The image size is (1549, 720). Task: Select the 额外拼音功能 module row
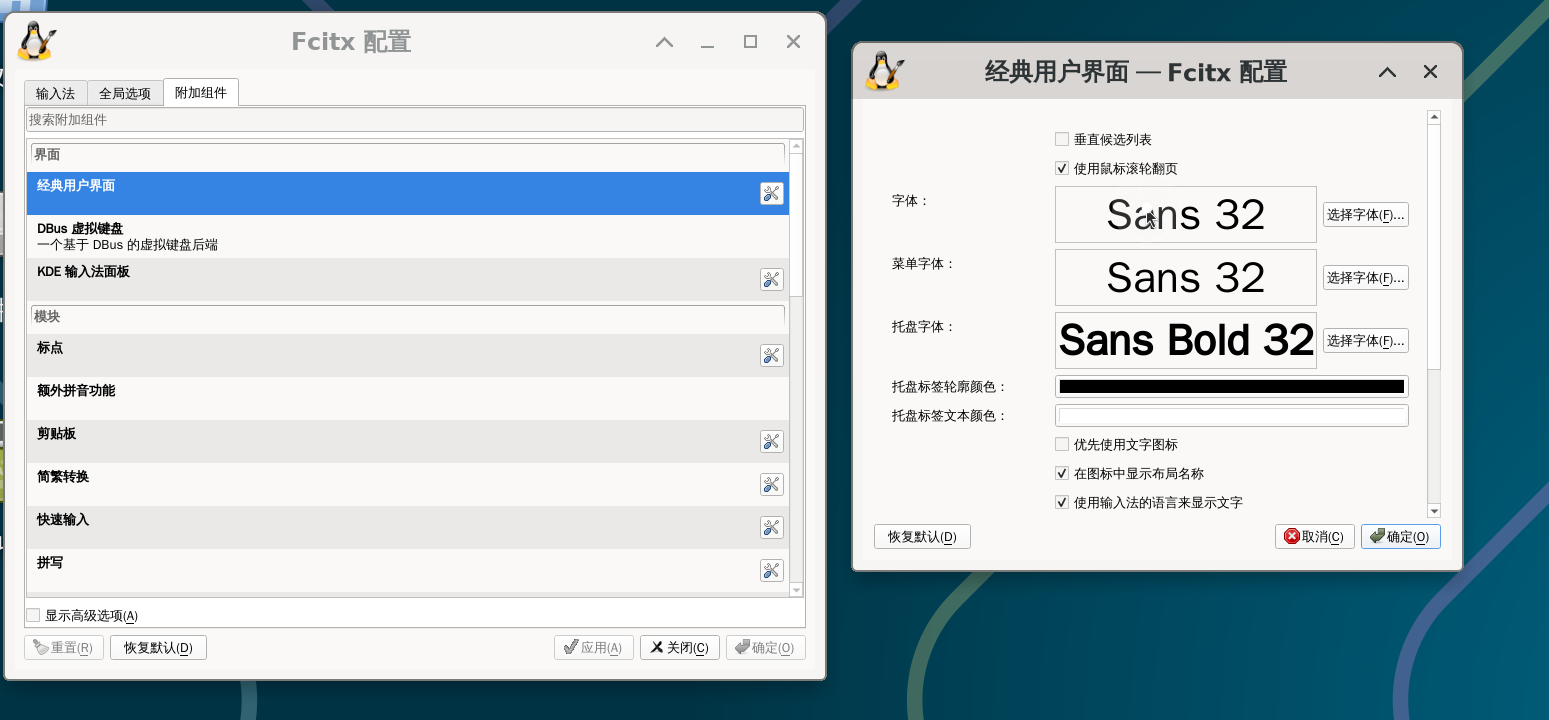(408, 398)
